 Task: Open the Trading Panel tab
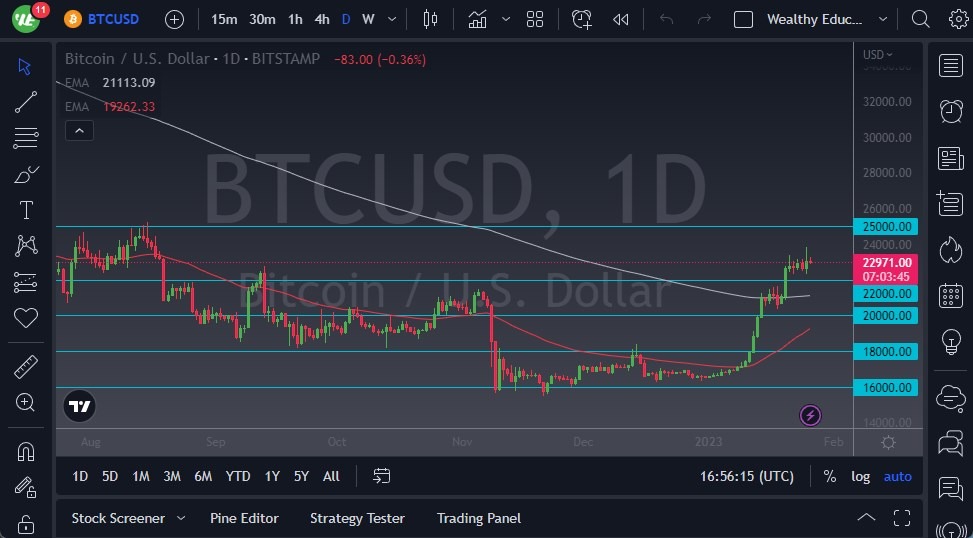479,518
